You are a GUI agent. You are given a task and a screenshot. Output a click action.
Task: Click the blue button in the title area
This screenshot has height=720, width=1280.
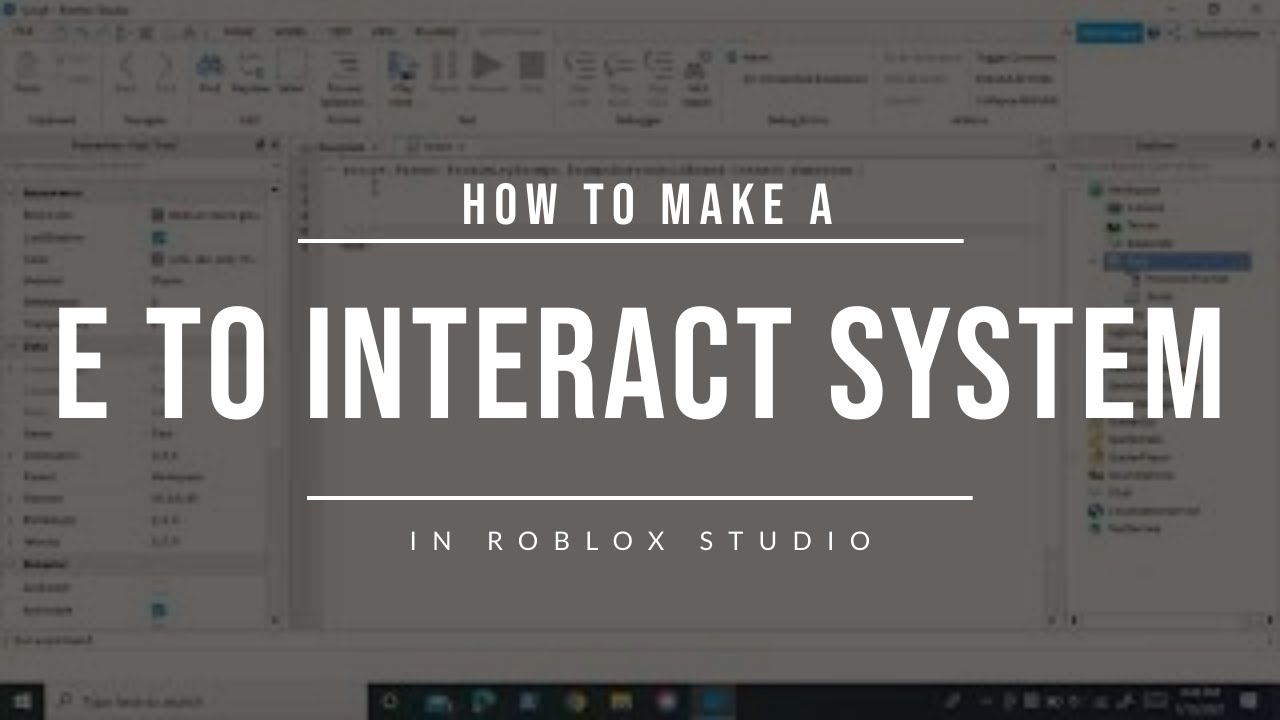(x=1109, y=33)
